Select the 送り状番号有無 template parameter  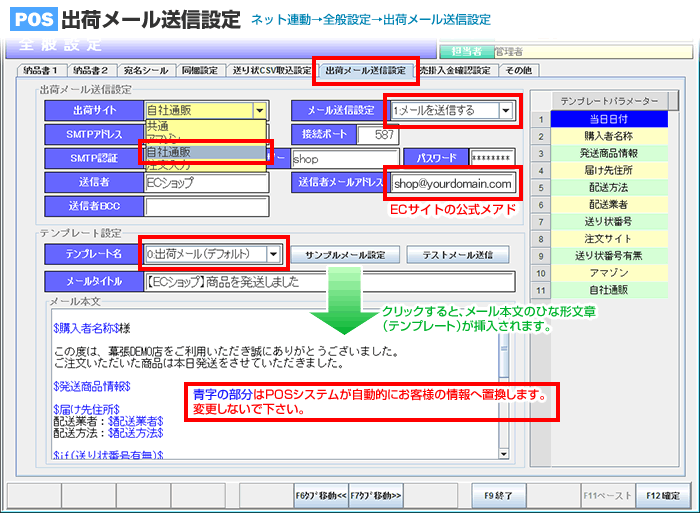click(609, 256)
